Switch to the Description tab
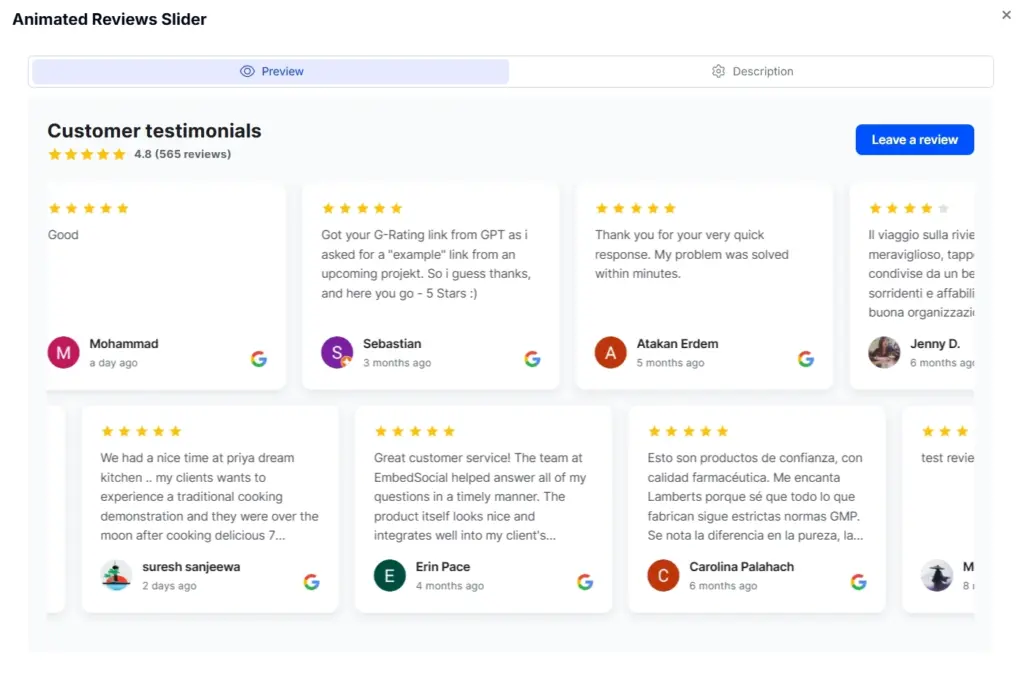 pyautogui.click(x=752, y=71)
